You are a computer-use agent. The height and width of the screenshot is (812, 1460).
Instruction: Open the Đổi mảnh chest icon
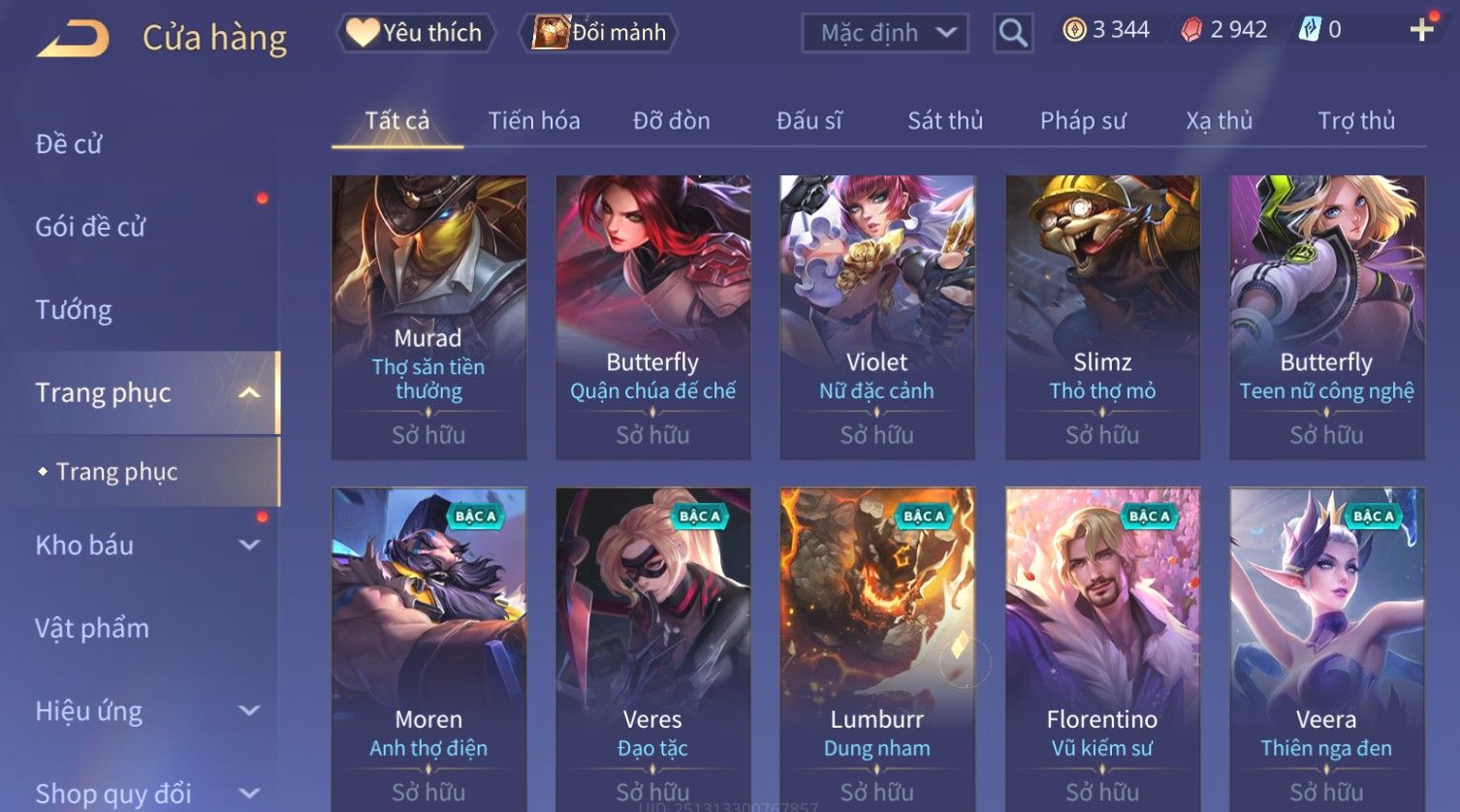[x=550, y=33]
